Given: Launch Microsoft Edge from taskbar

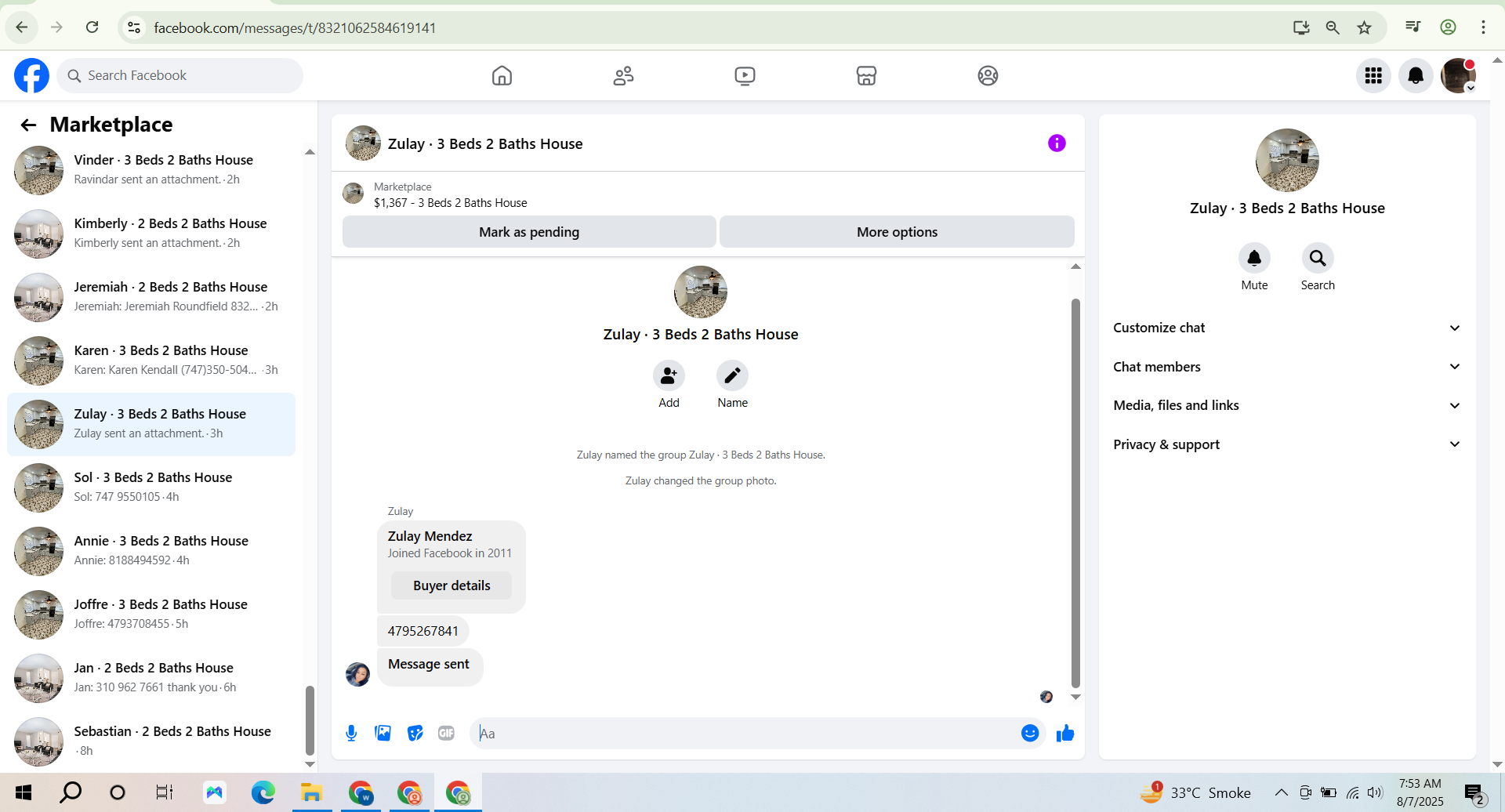Looking at the screenshot, I should [263, 792].
